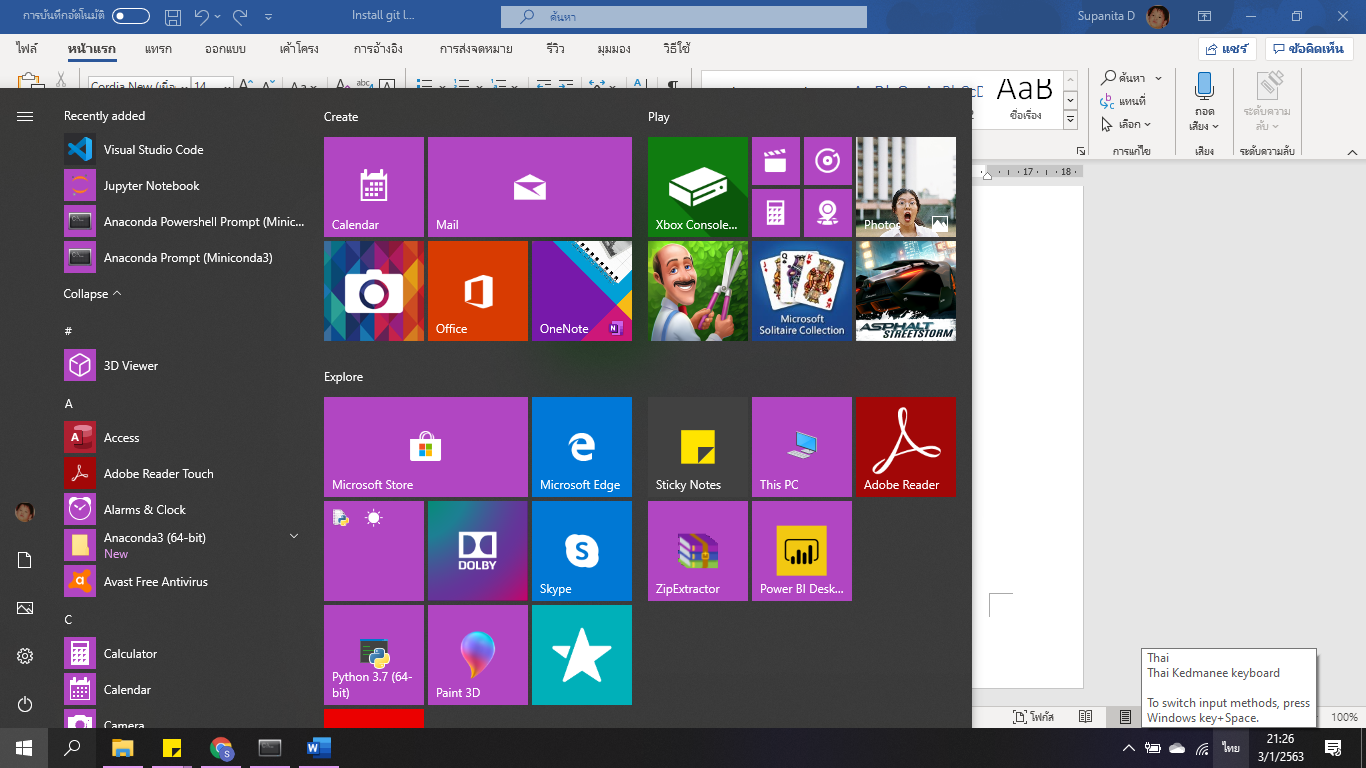The width and height of the screenshot is (1366, 768).
Task: Open the Camera tile in Create group
Action: (x=374, y=291)
